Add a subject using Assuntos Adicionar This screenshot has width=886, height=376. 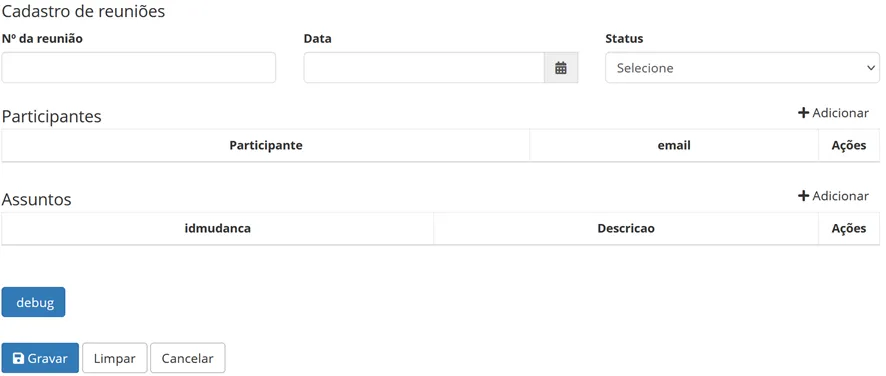click(833, 196)
